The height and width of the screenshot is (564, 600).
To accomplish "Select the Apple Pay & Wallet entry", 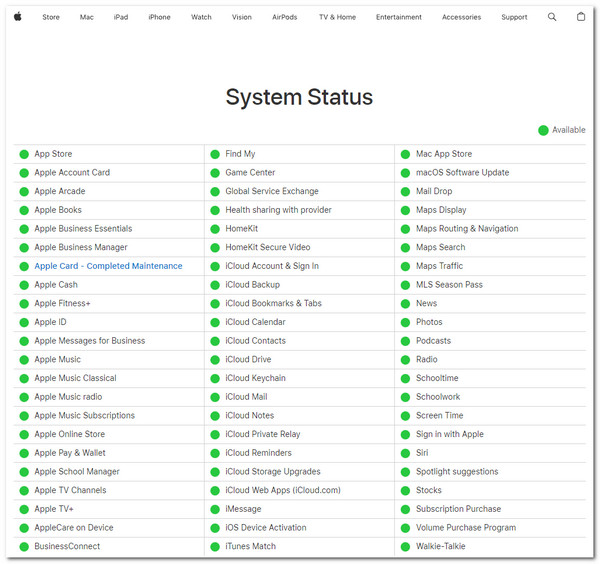I will point(70,453).
